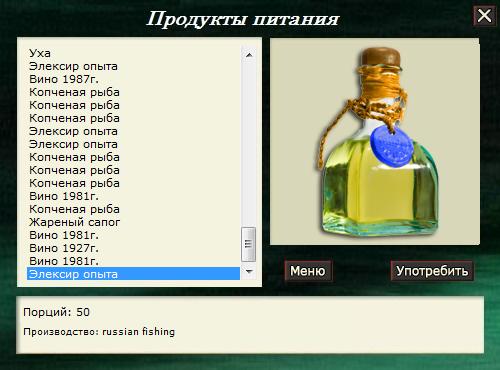Image resolution: width=500 pixels, height=370 pixels.
Task: Close the Продукты питания window
Action: click(x=484, y=16)
